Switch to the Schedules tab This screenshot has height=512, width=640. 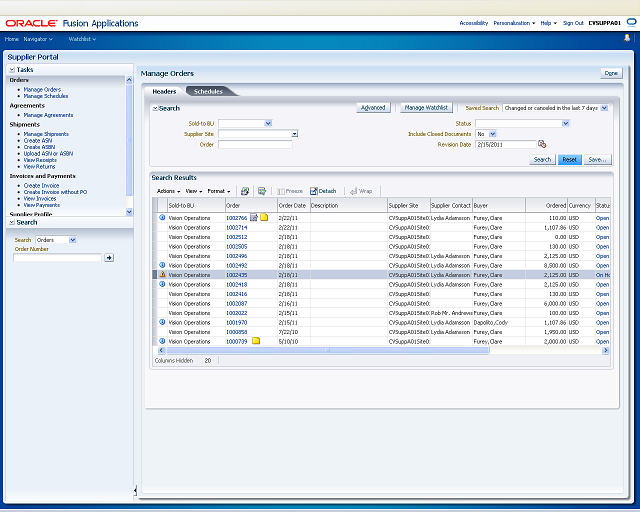click(208, 91)
